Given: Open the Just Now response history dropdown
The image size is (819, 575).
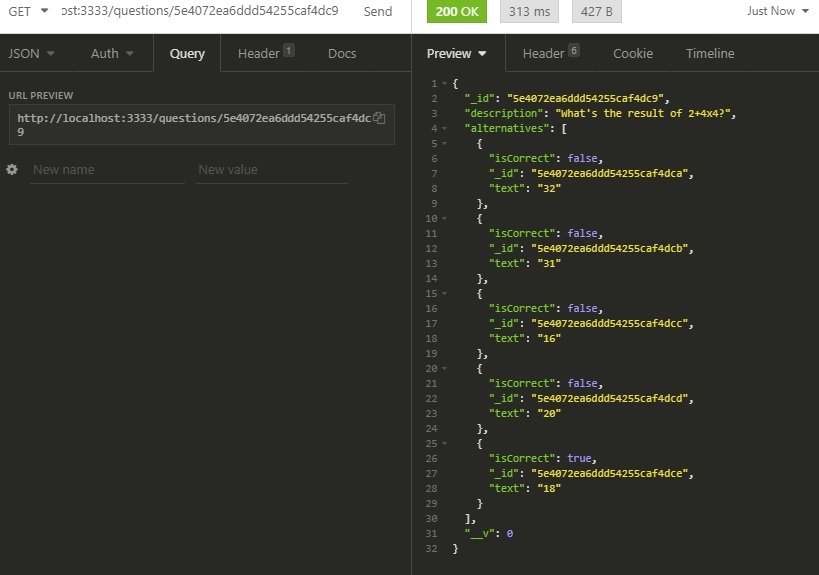Looking at the screenshot, I should click(x=778, y=11).
